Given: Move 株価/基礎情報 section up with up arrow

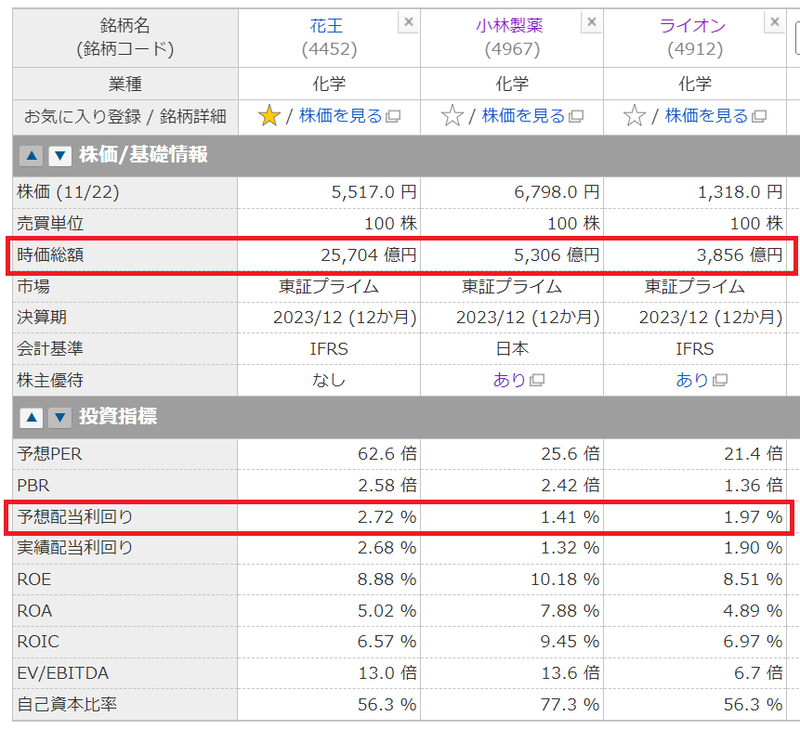Looking at the screenshot, I should [x=31, y=156].
